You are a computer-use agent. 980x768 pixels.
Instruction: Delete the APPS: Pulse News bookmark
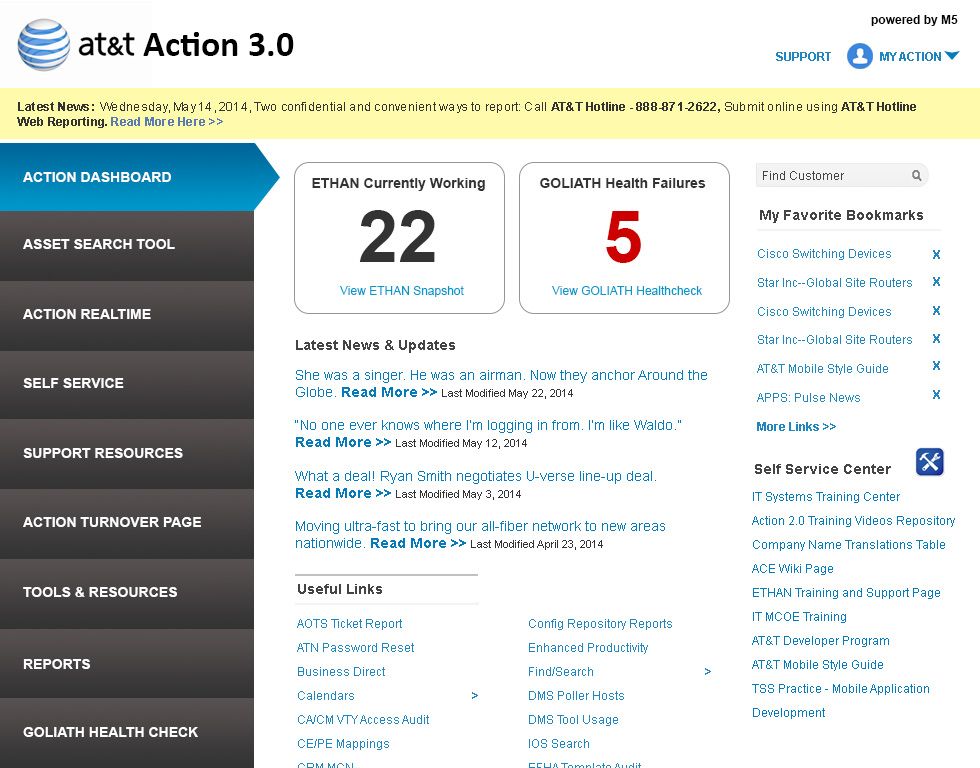point(936,395)
